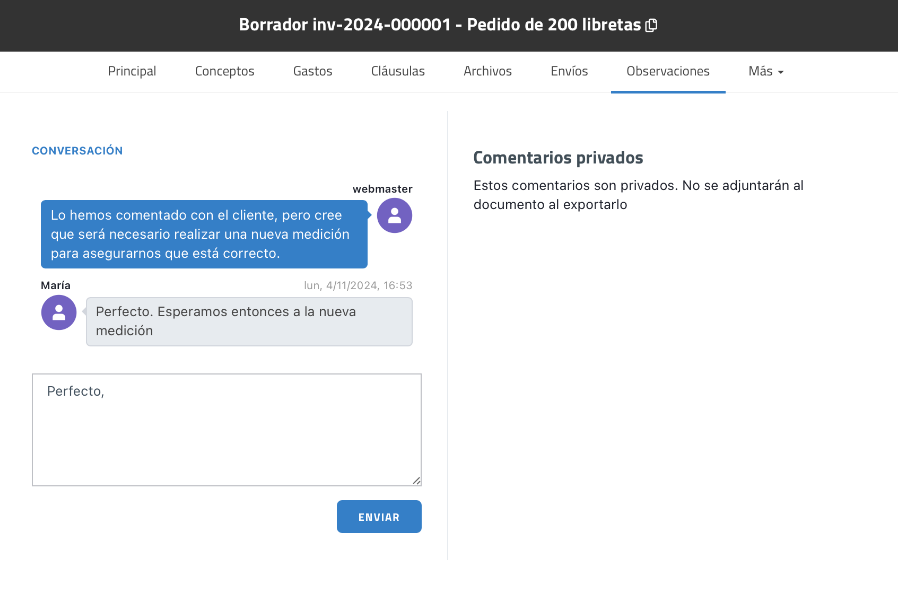This screenshot has width=898, height=604.
Task: Click the webmaster user avatar
Action: (x=394, y=215)
